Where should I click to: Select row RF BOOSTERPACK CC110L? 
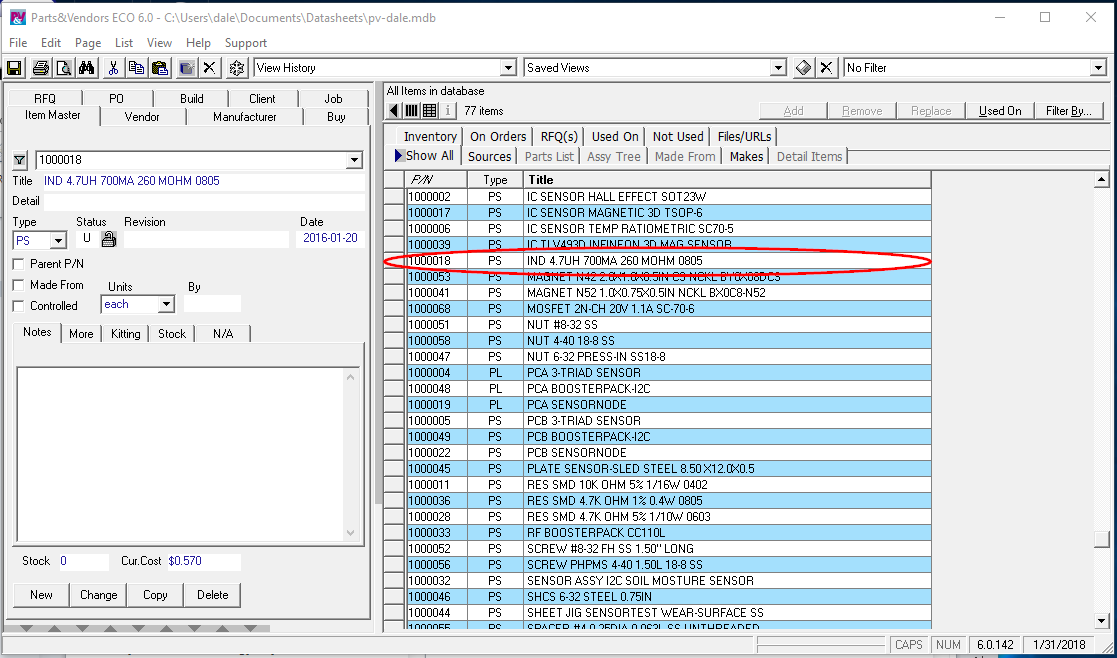[x=669, y=533]
